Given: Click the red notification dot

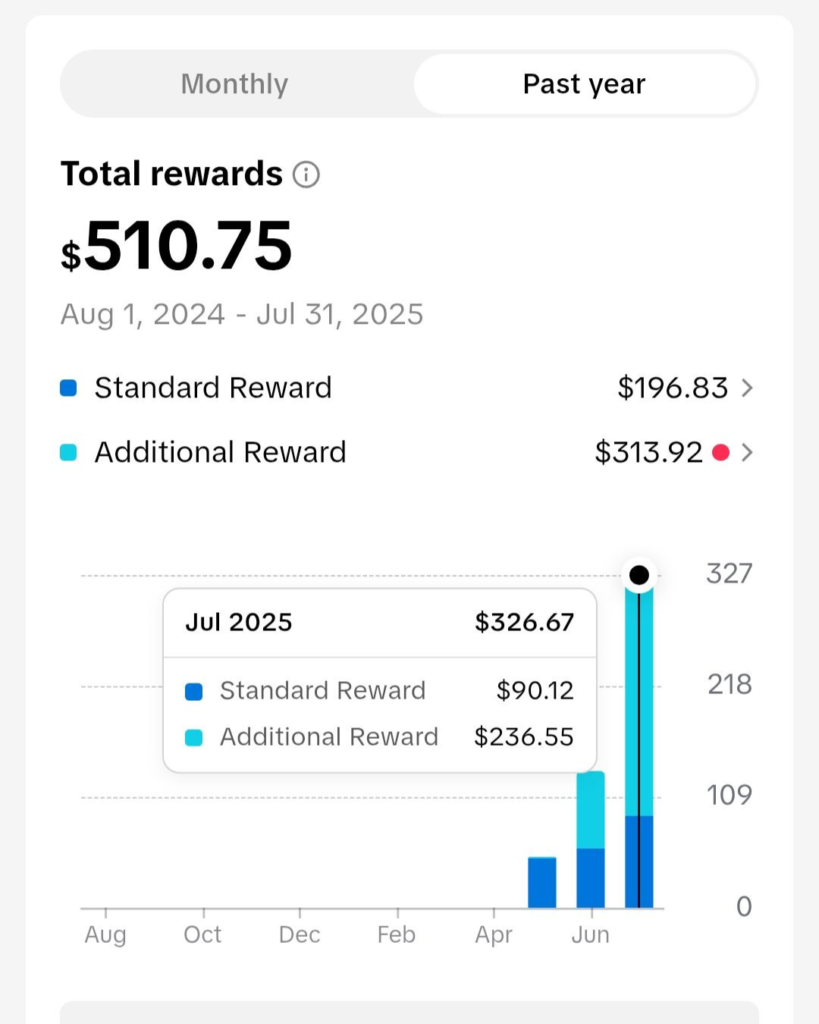Looking at the screenshot, I should point(720,453).
